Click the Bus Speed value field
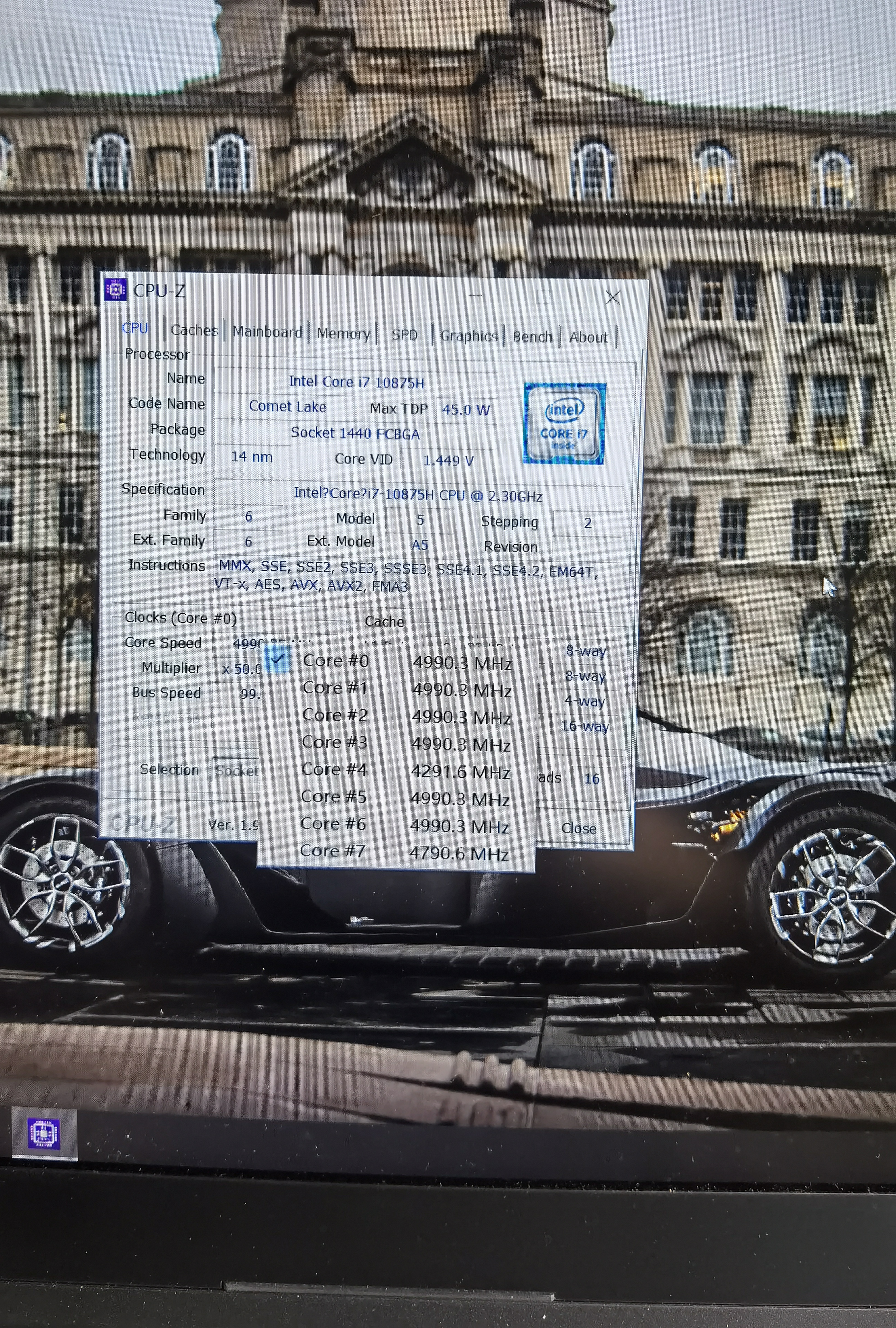 click(x=236, y=694)
